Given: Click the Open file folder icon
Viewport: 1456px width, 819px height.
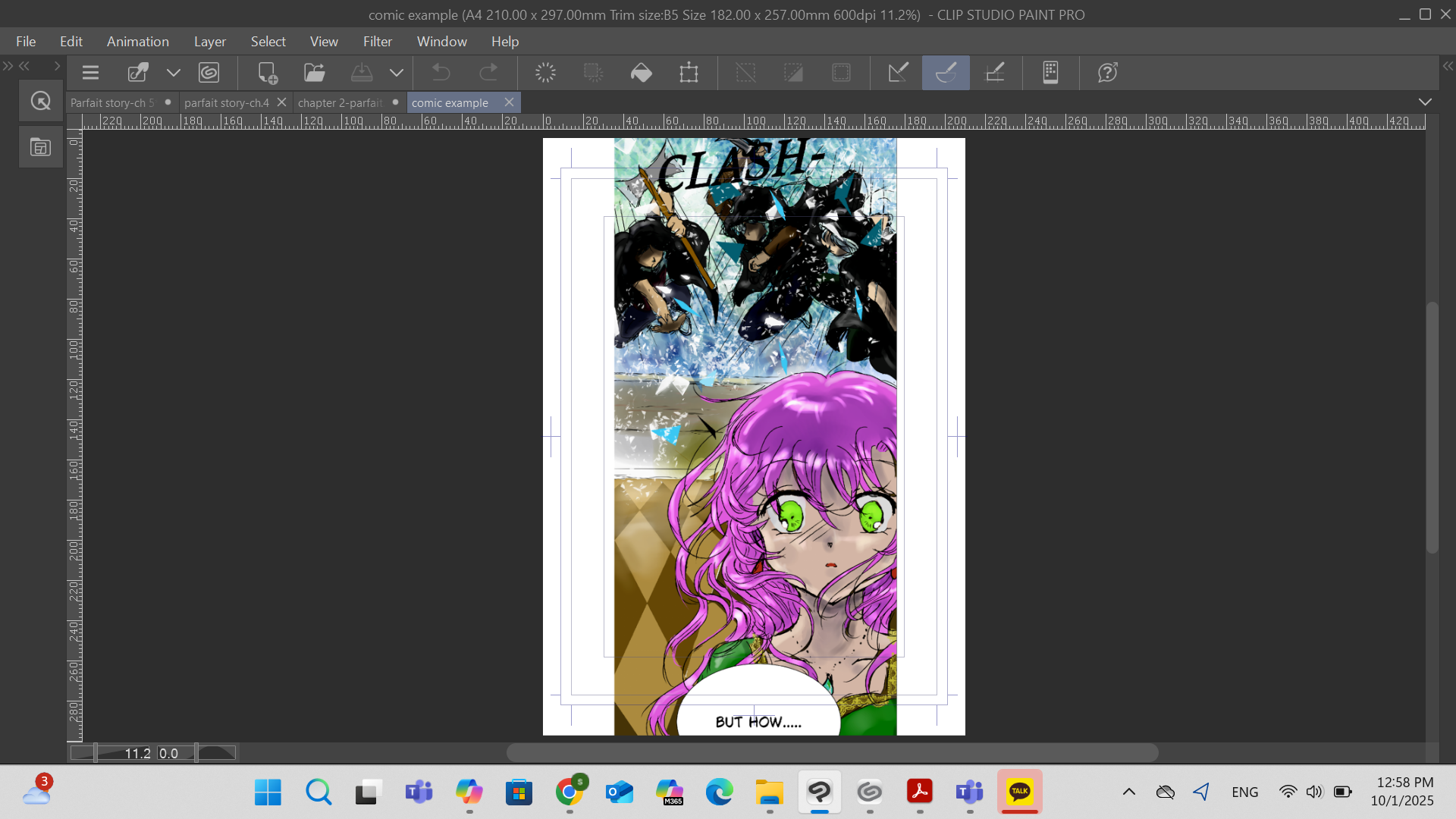Looking at the screenshot, I should click(x=314, y=73).
